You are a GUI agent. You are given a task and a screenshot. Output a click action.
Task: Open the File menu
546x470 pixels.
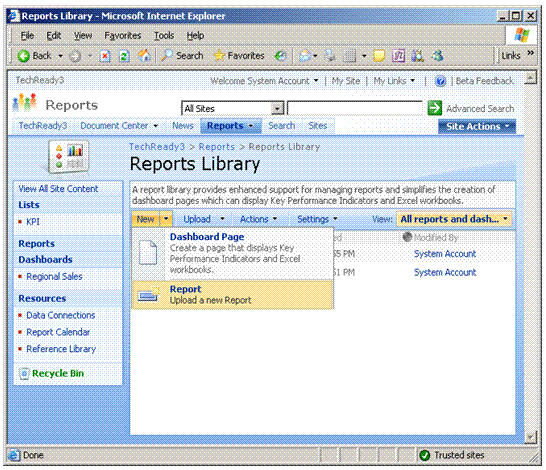click(x=27, y=36)
